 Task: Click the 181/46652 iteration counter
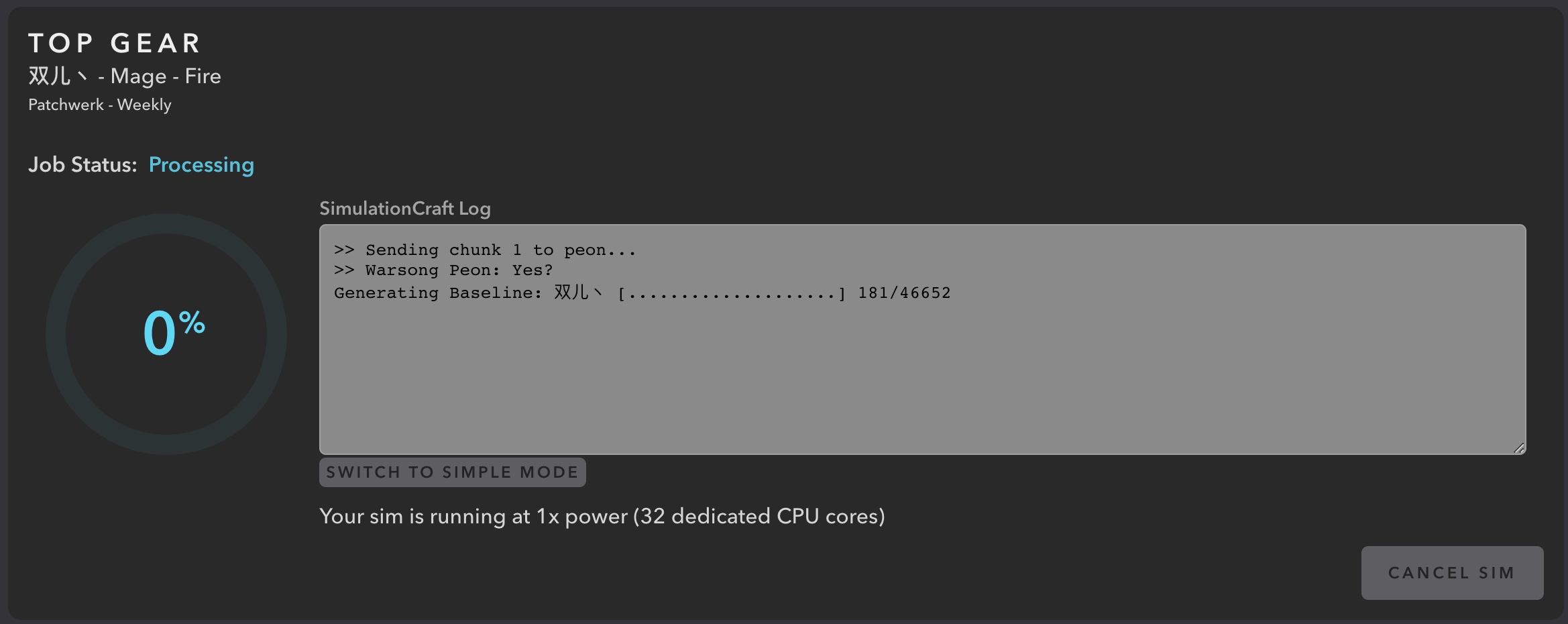[904, 293]
